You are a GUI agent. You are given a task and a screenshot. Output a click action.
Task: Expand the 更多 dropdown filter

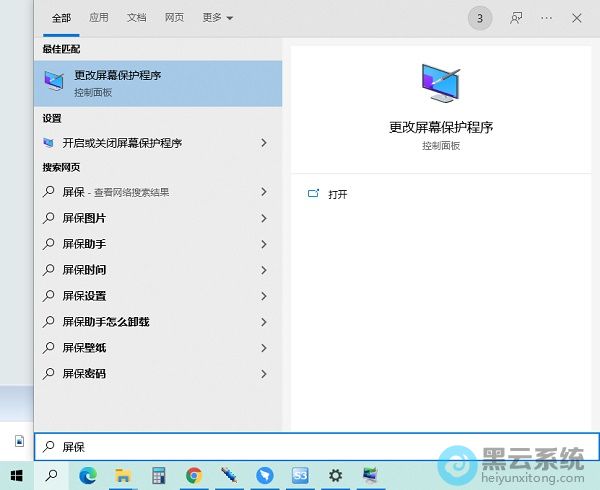217,18
